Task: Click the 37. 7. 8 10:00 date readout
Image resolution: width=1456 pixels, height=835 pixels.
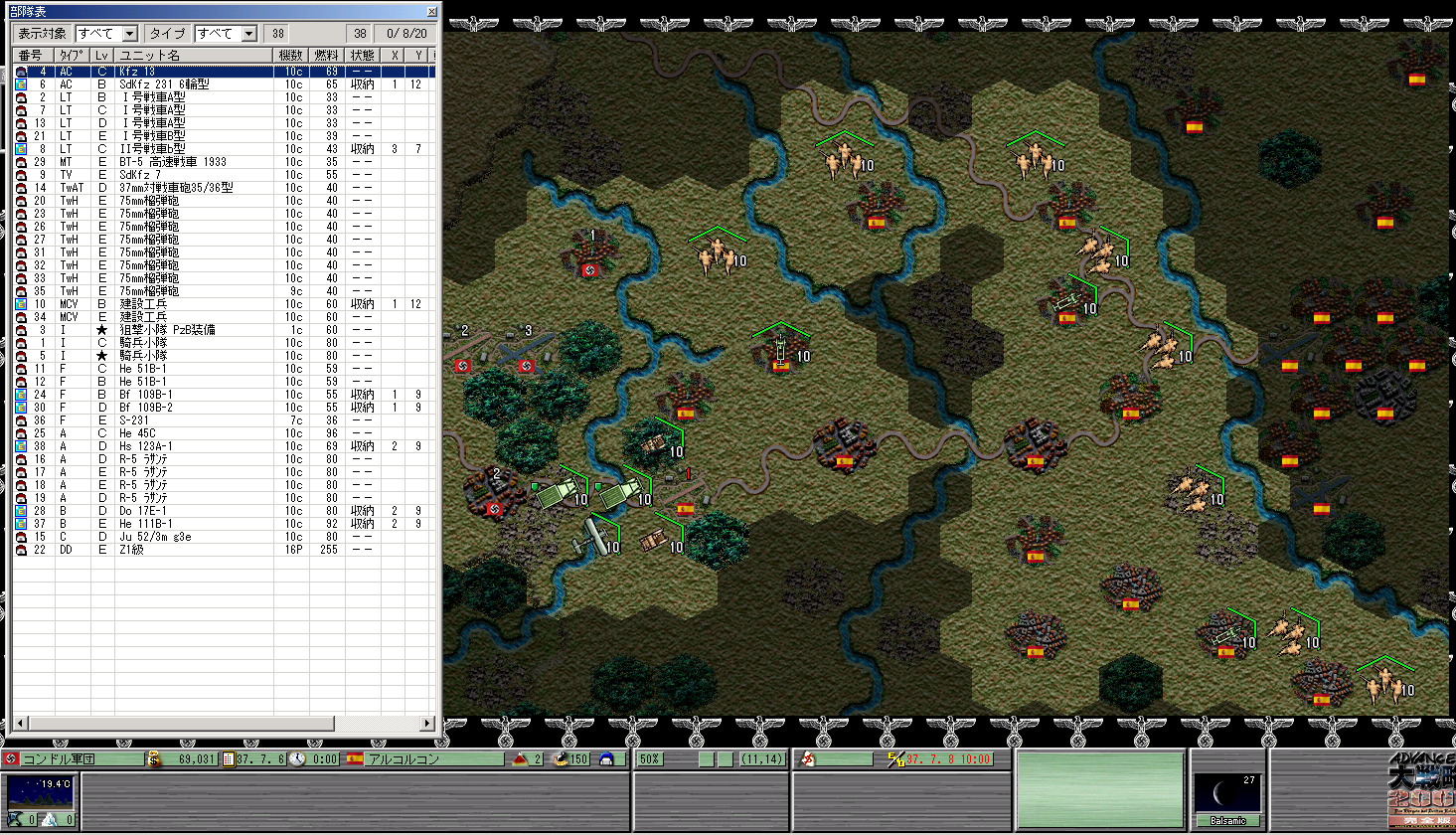Action: 948,758
